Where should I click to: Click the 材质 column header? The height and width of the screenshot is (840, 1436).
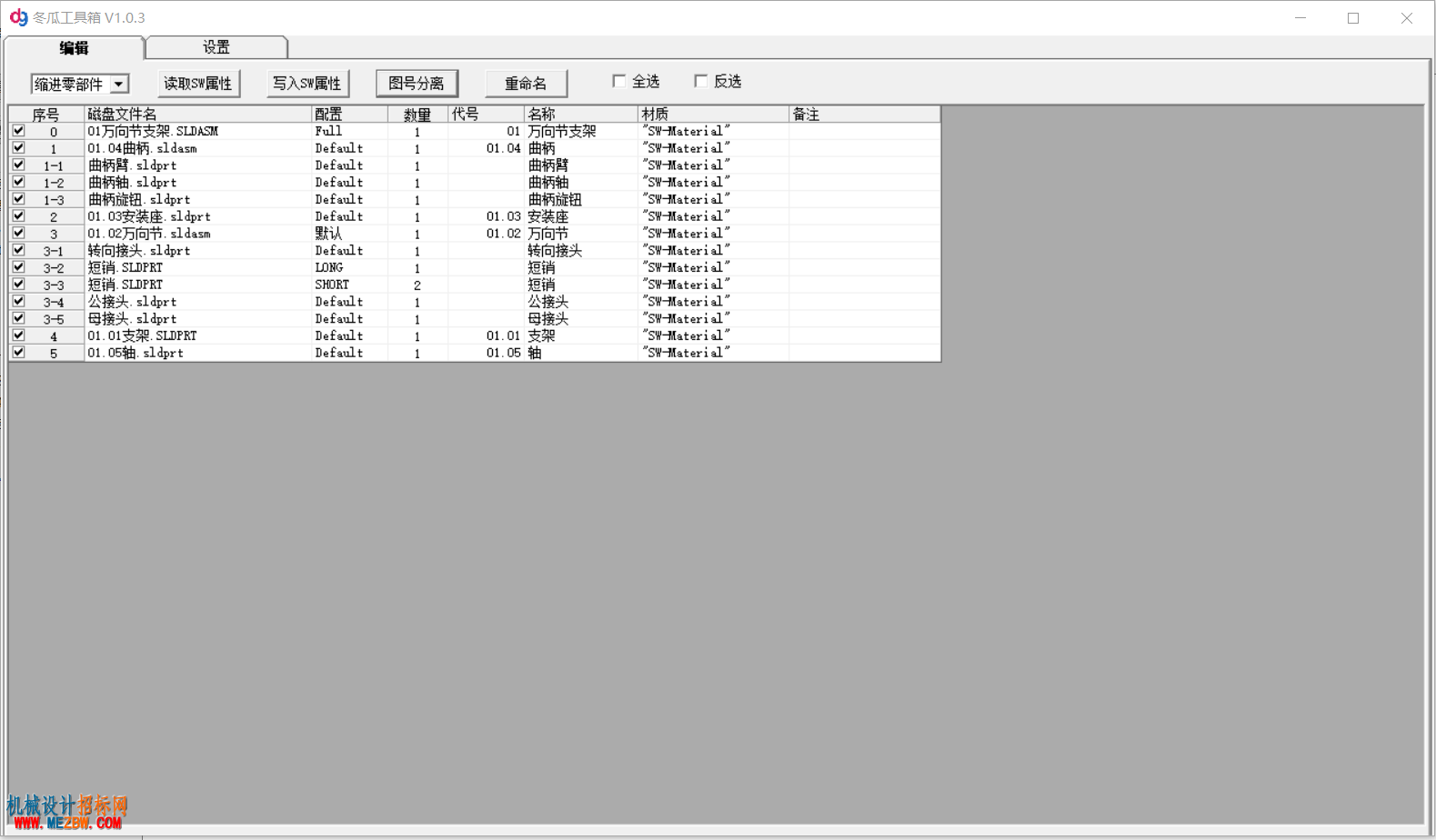[714, 115]
